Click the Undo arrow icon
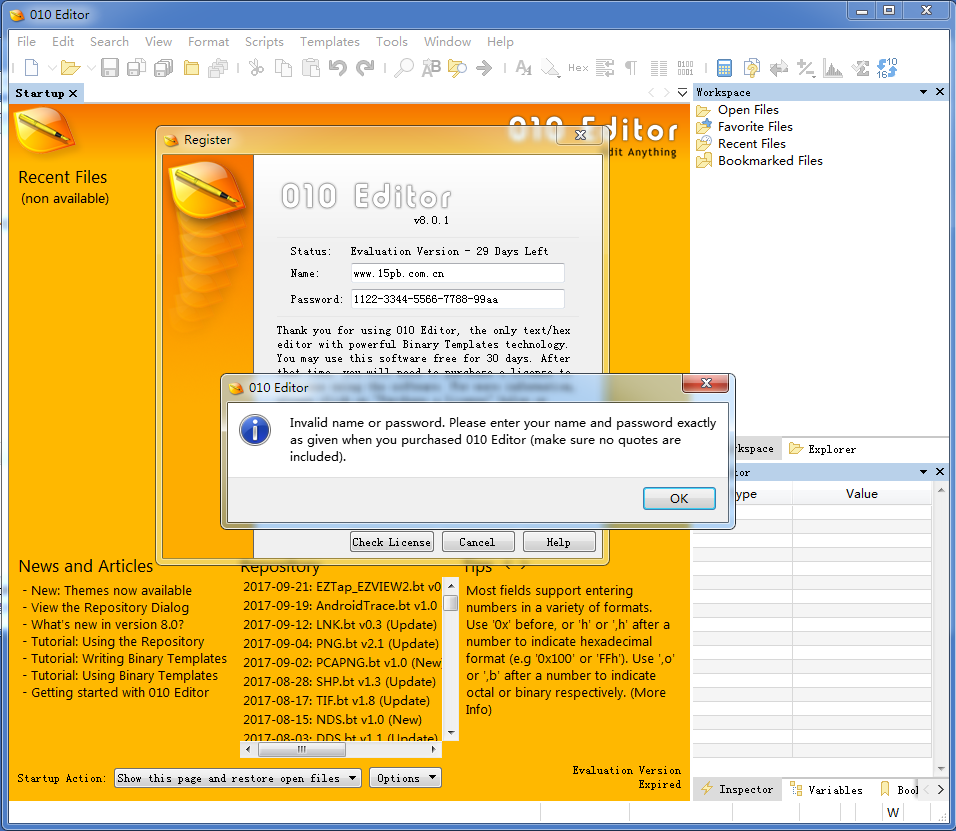The image size is (956, 831). pos(337,68)
